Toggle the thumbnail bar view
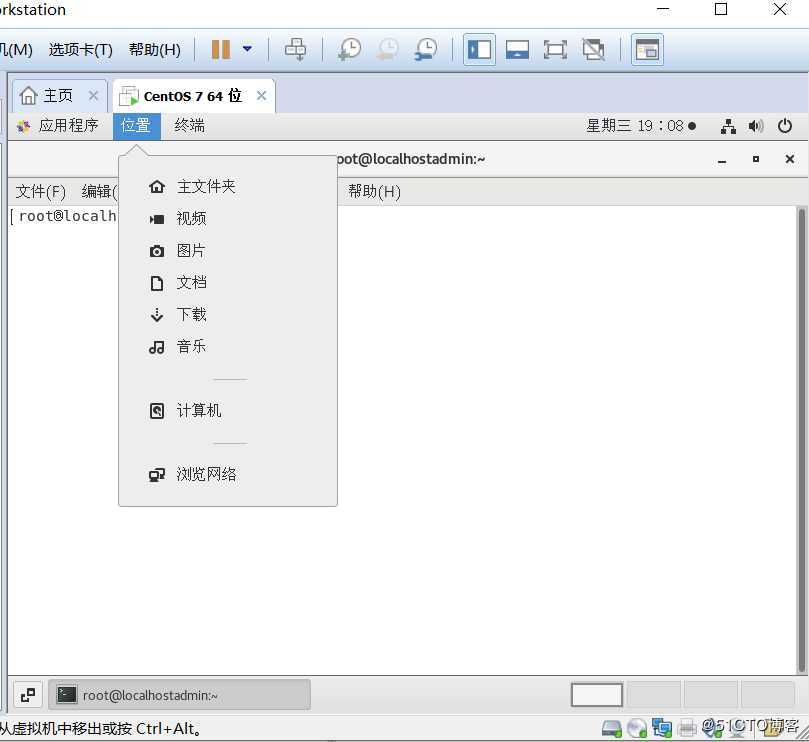Viewport: 809px width, 742px height. pyautogui.click(x=517, y=50)
